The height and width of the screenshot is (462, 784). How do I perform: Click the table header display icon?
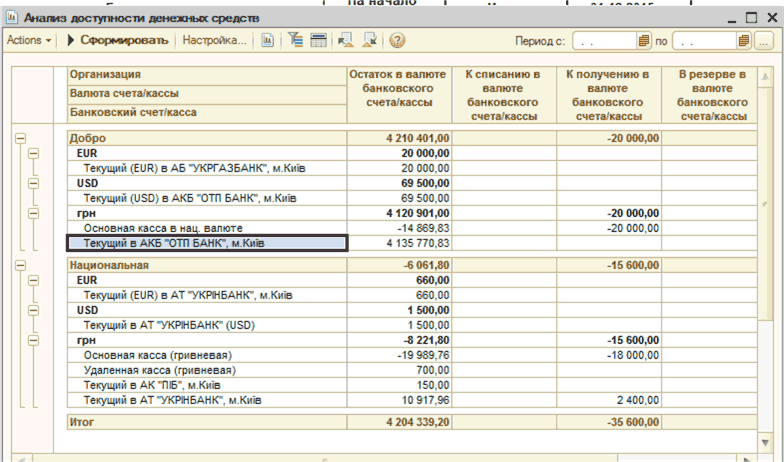[x=318, y=41]
